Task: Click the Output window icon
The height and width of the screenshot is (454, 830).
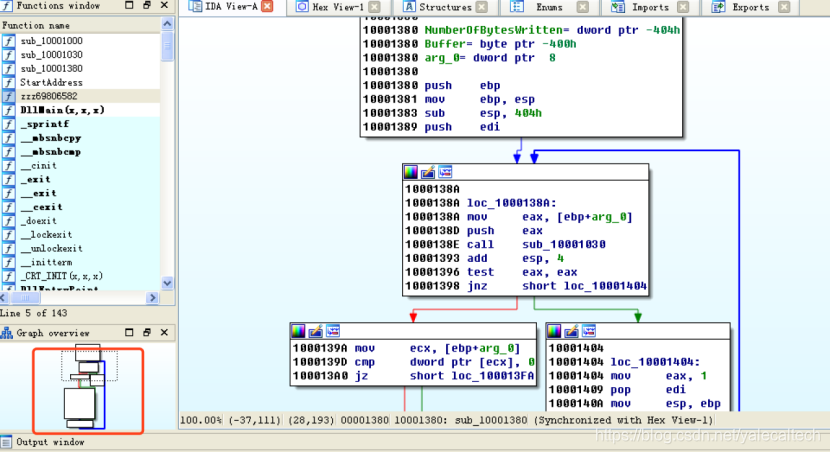Action: [6, 442]
